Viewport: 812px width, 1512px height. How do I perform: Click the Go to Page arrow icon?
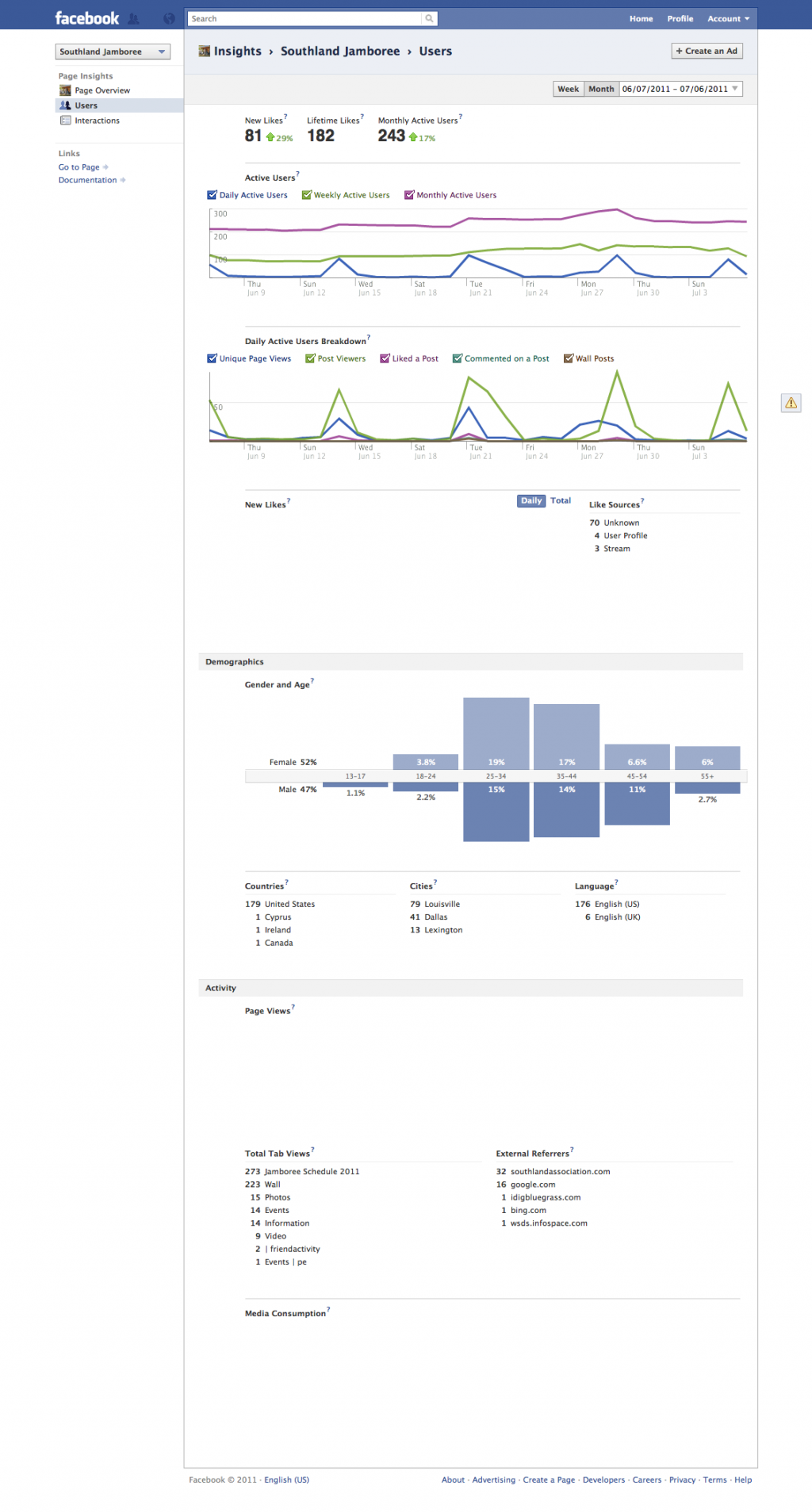point(105,167)
